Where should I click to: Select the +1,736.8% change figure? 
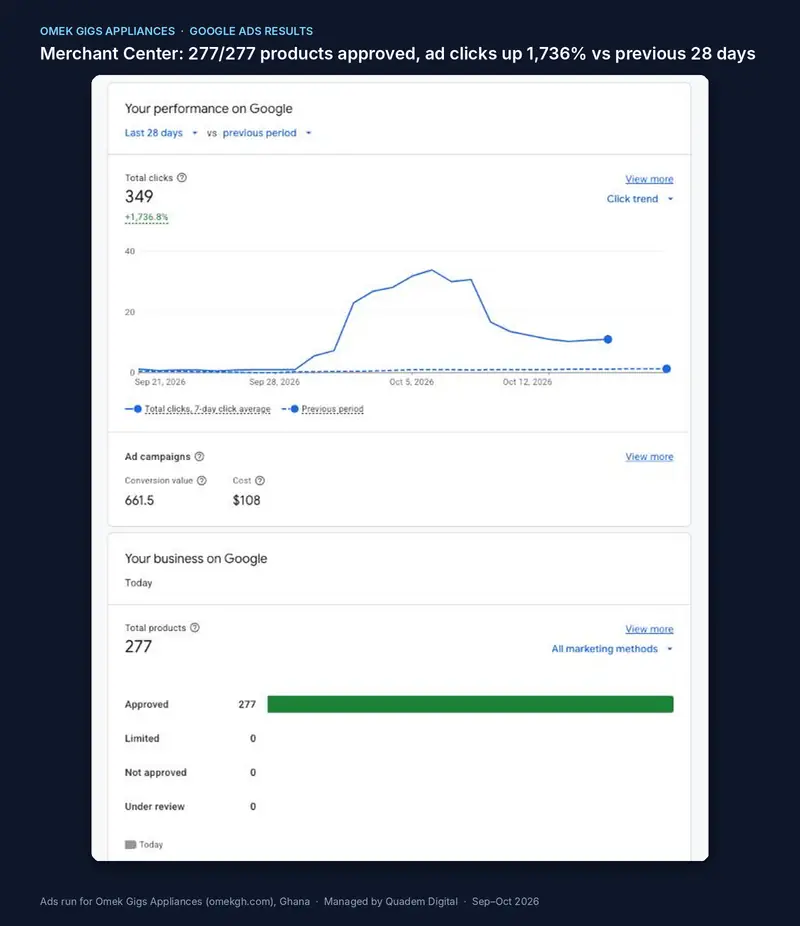tap(146, 217)
